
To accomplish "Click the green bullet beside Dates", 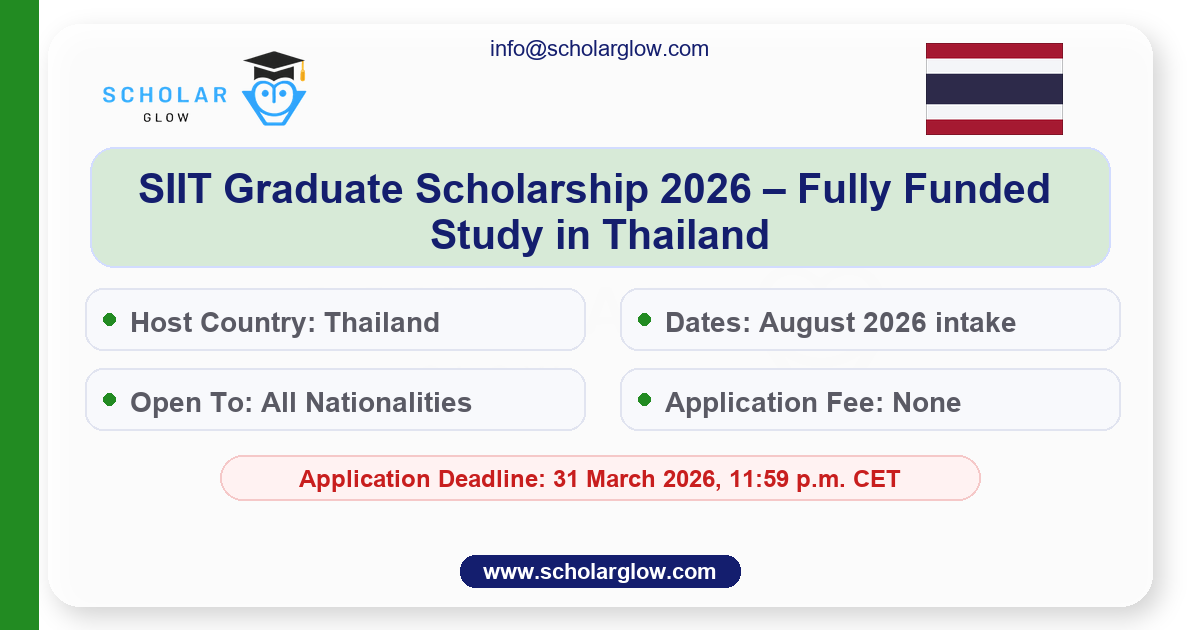I will point(645,320).
